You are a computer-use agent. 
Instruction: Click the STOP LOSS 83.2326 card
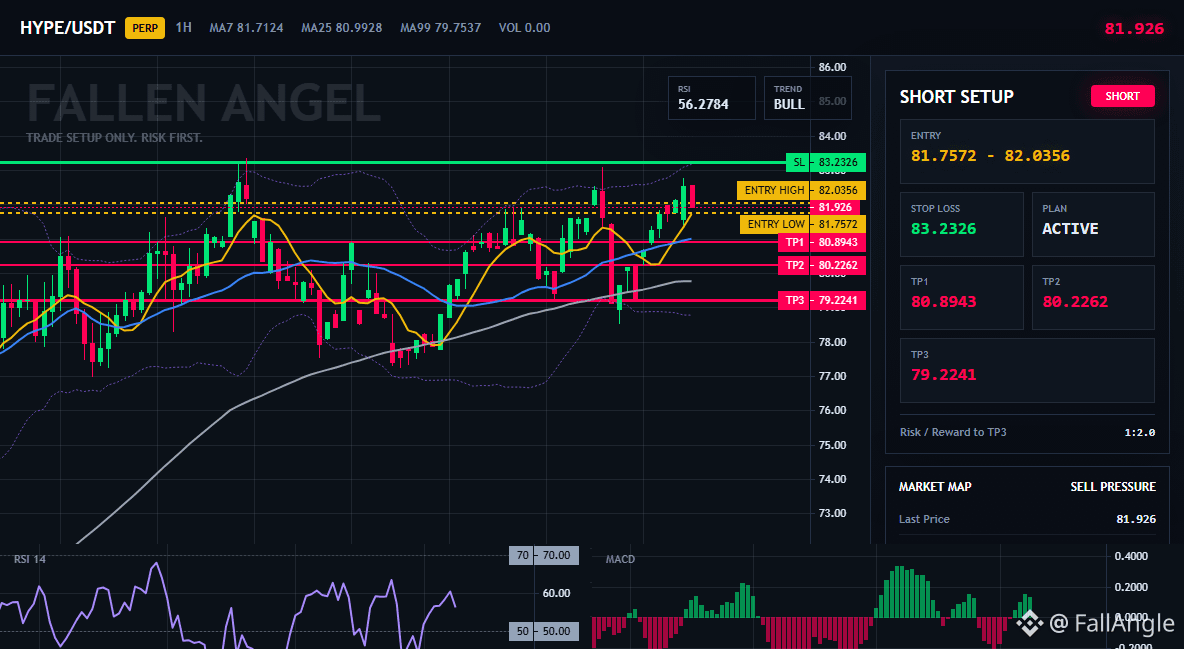point(962,224)
